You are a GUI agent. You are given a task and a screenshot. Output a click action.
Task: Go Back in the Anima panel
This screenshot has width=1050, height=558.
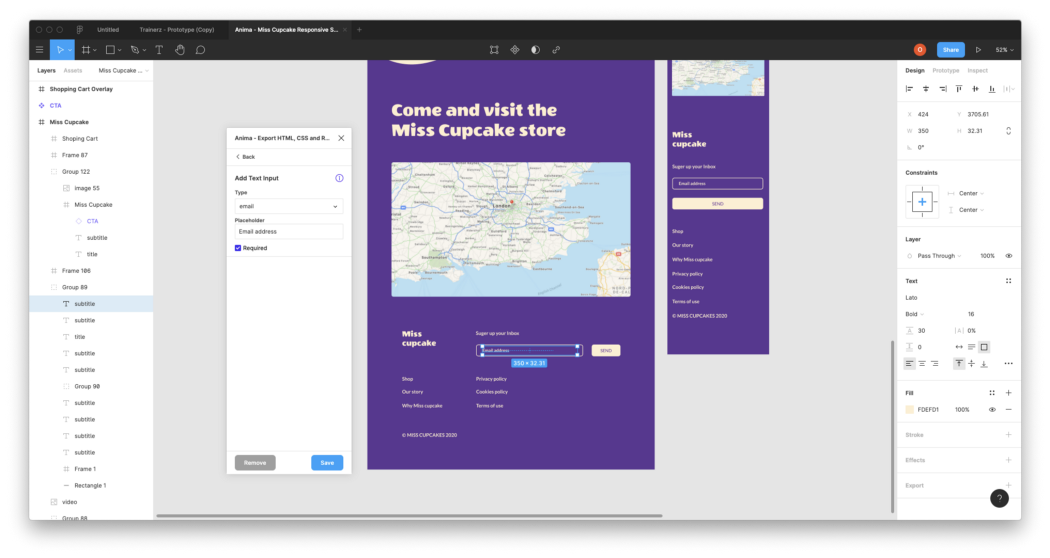pyautogui.click(x=245, y=157)
